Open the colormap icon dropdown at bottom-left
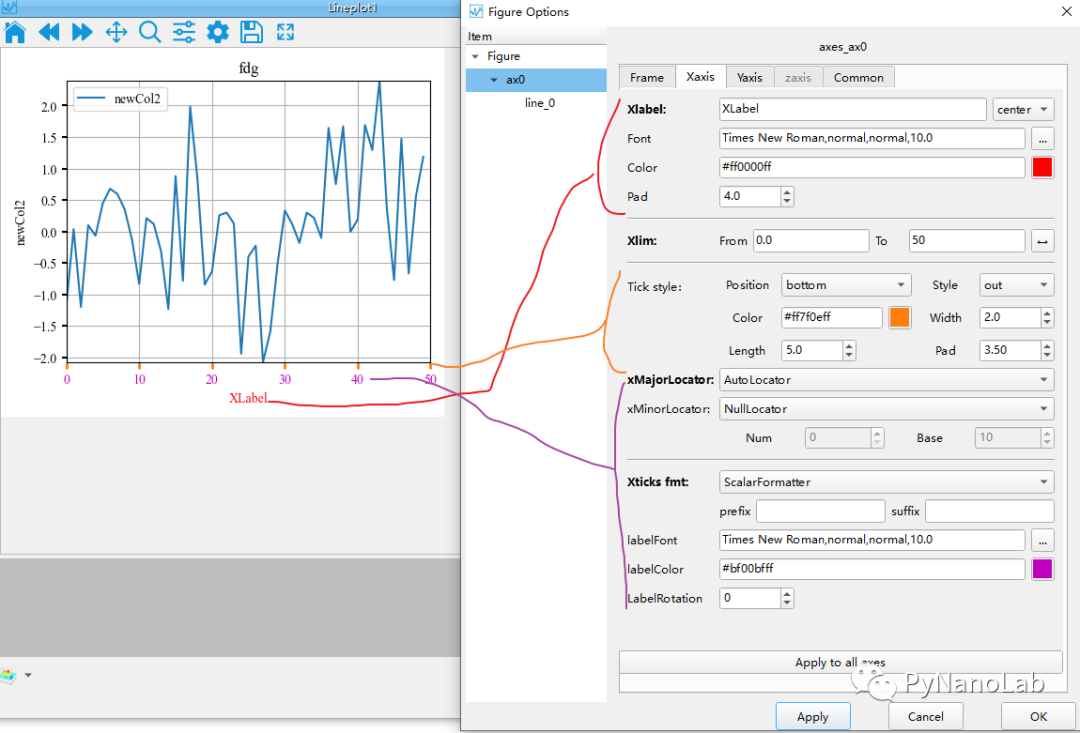The image size is (1080, 733). tap(28, 675)
